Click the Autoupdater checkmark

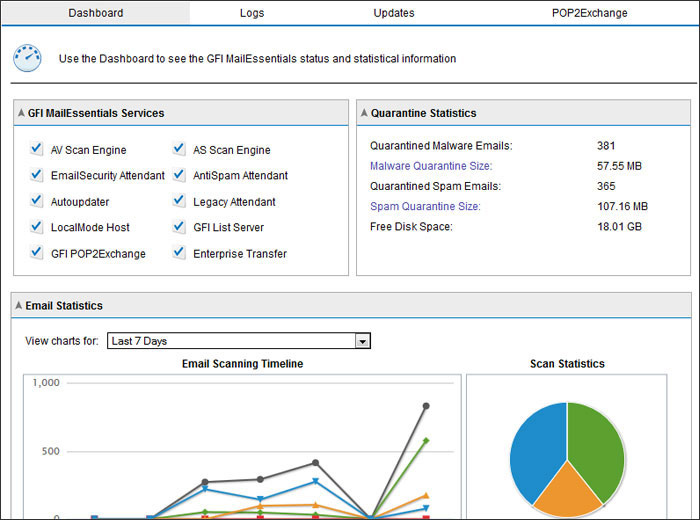pos(37,200)
